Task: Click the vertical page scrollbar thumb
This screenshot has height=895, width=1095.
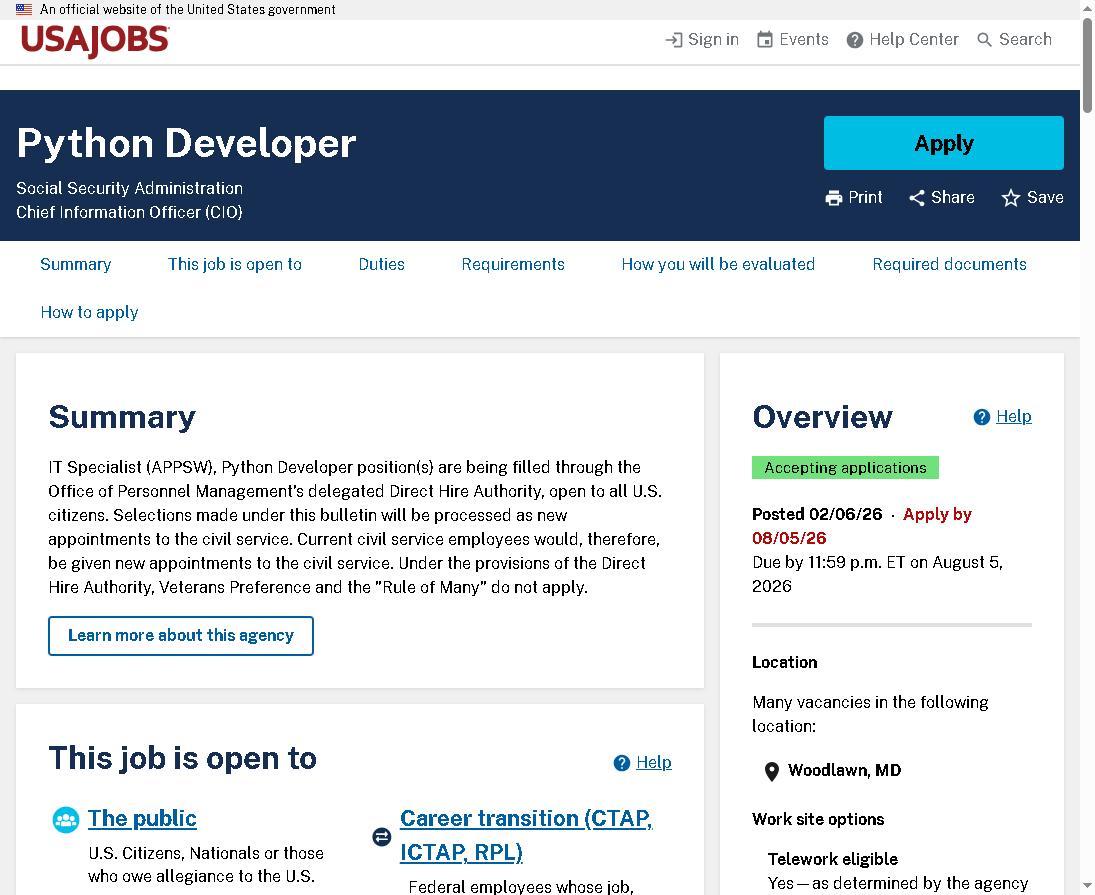Action: point(1087,64)
